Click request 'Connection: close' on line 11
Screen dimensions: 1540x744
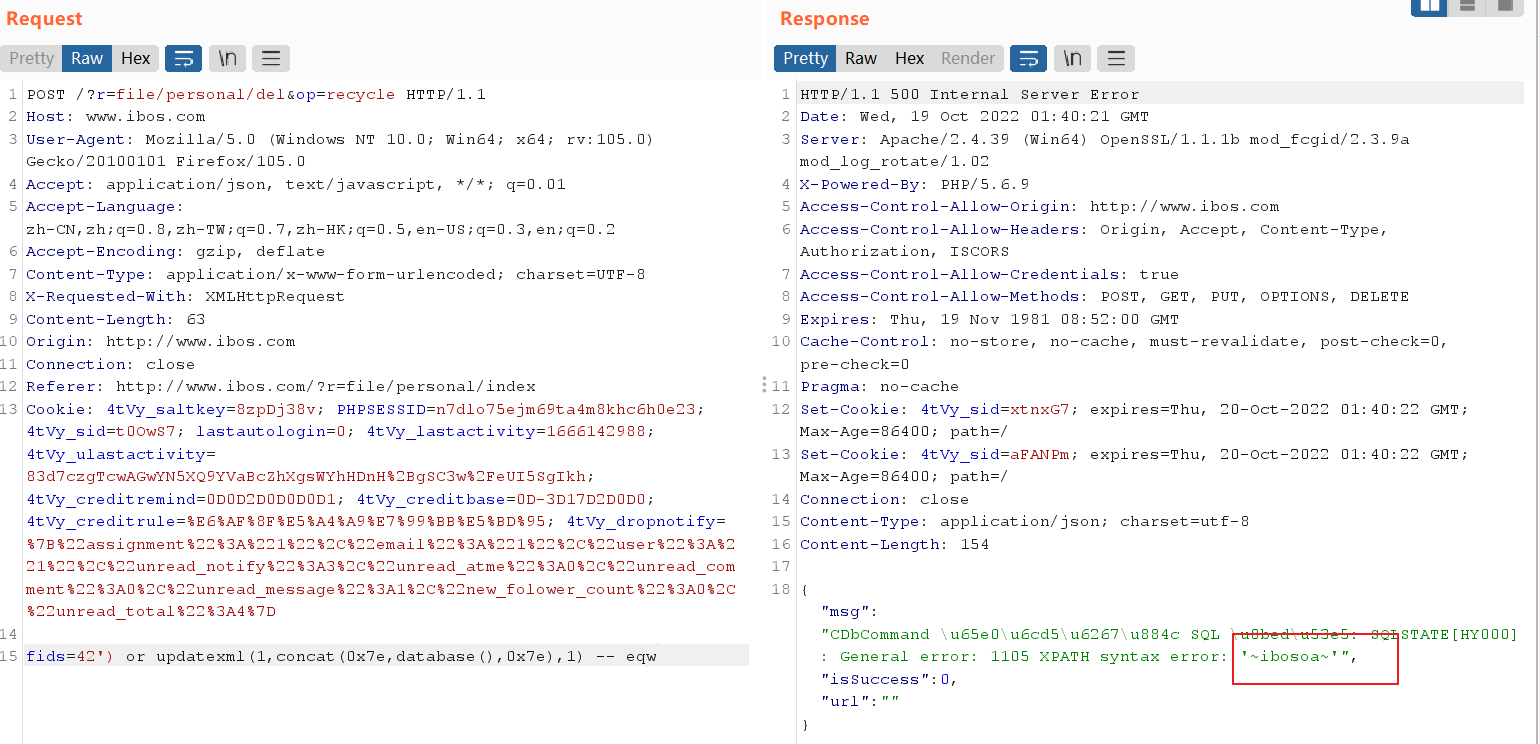[110, 364]
